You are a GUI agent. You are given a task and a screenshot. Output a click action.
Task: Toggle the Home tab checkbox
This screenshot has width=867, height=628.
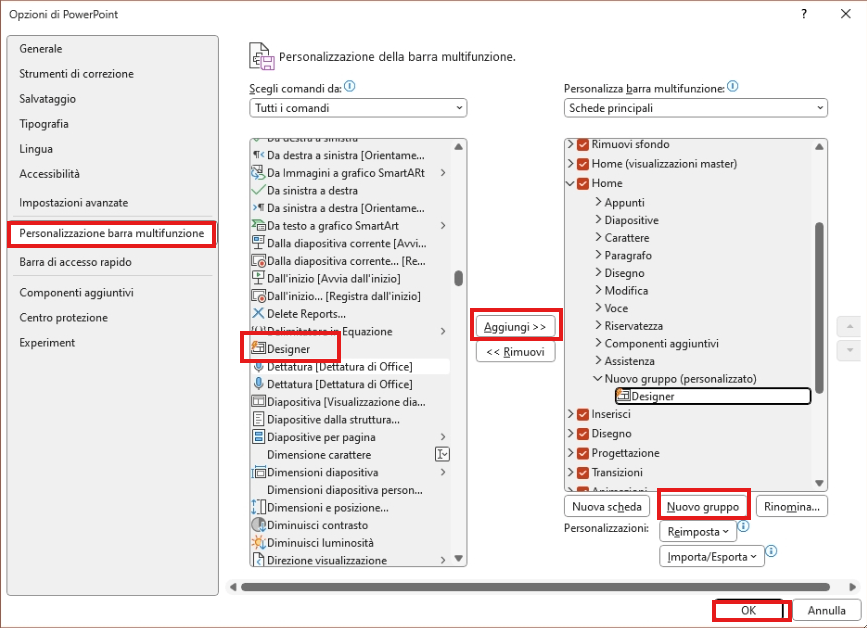click(583, 184)
